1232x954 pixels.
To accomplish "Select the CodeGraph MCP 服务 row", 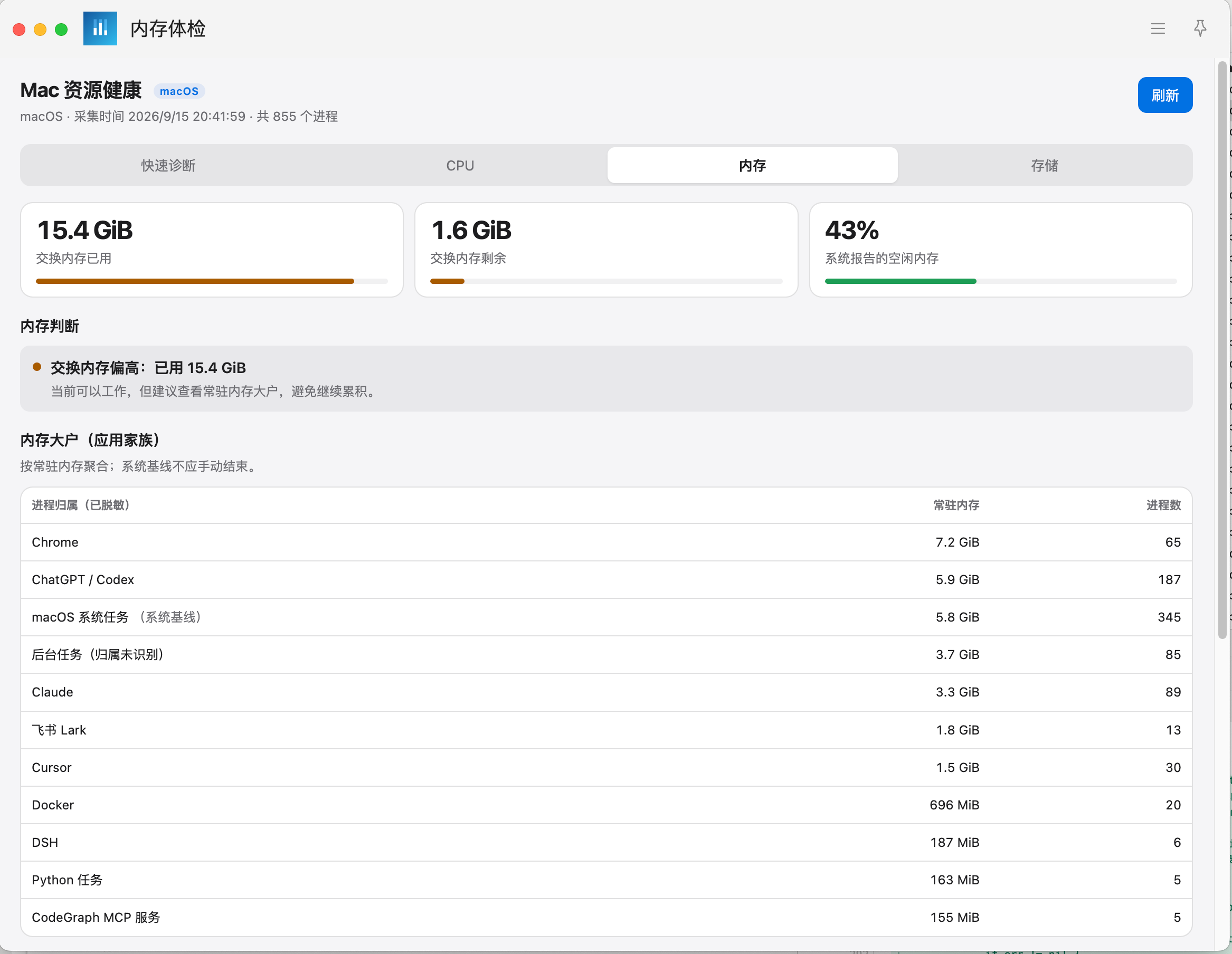I will coord(606,918).
